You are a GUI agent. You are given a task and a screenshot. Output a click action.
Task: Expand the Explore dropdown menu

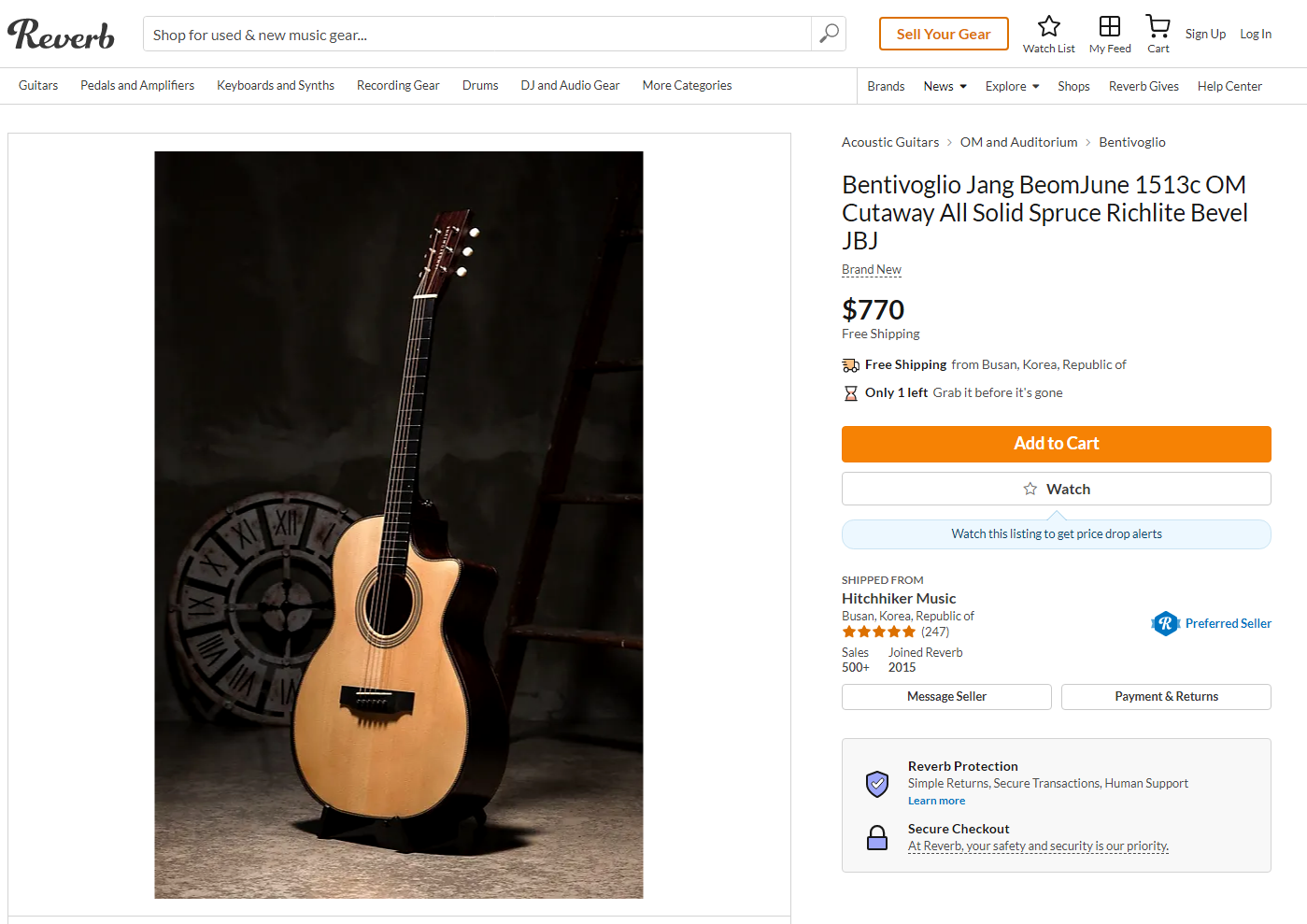[1013, 86]
